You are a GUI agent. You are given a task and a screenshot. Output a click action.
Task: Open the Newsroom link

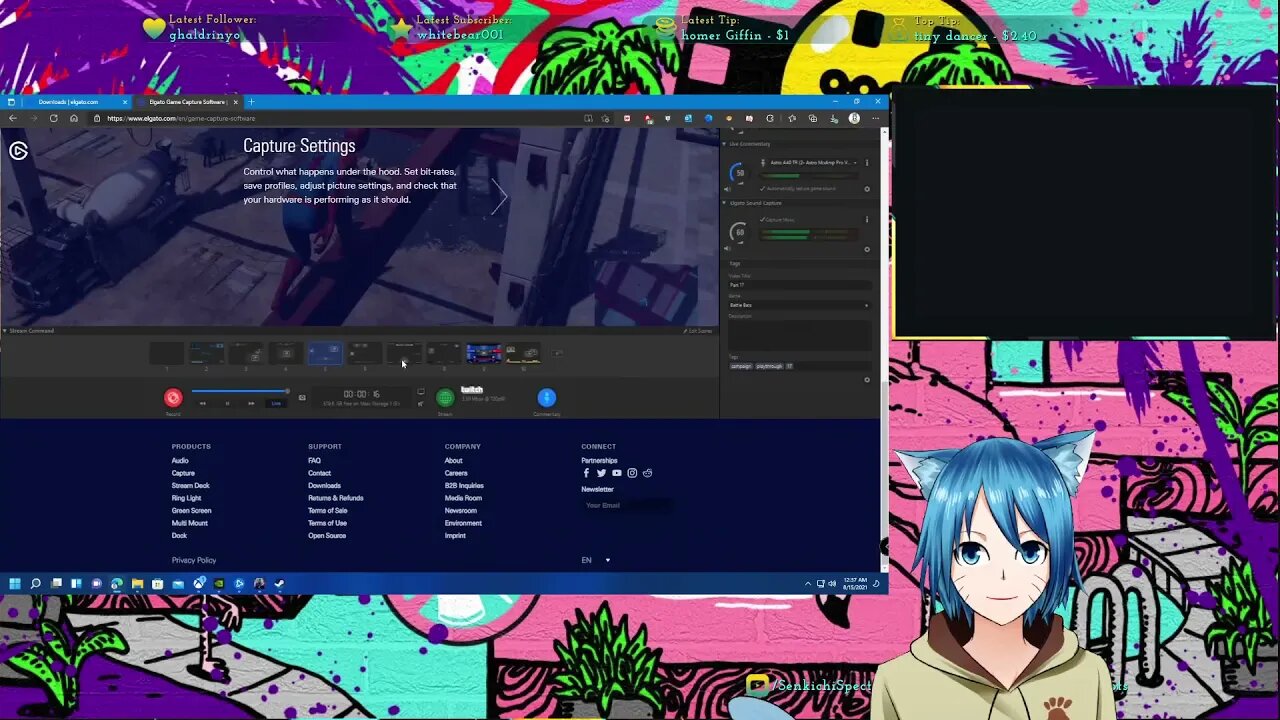(461, 511)
